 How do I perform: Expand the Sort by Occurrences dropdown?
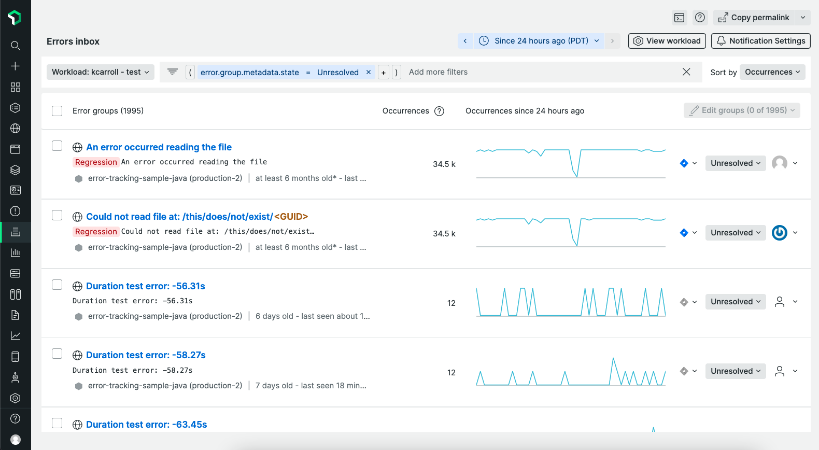[x=772, y=72]
